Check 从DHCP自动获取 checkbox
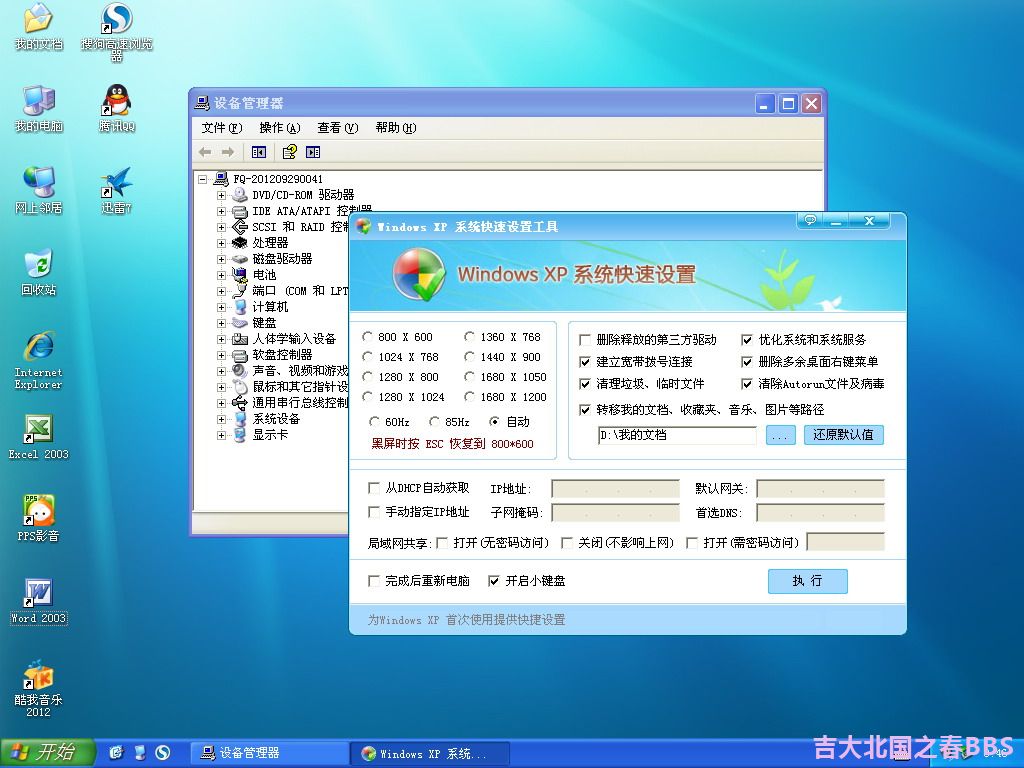The height and width of the screenshot is (768, 1024). (374, 488)
